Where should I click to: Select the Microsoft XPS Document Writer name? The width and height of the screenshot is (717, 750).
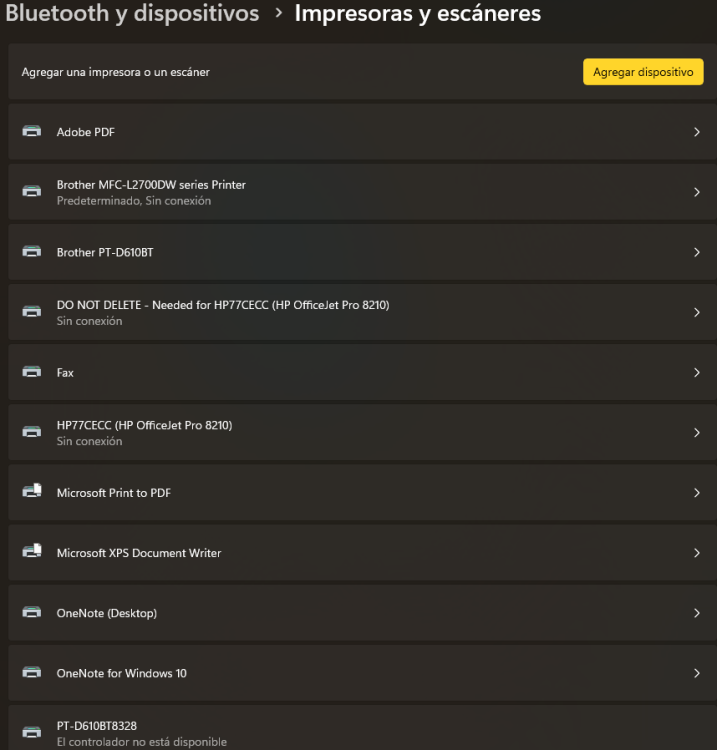[139, 553]
